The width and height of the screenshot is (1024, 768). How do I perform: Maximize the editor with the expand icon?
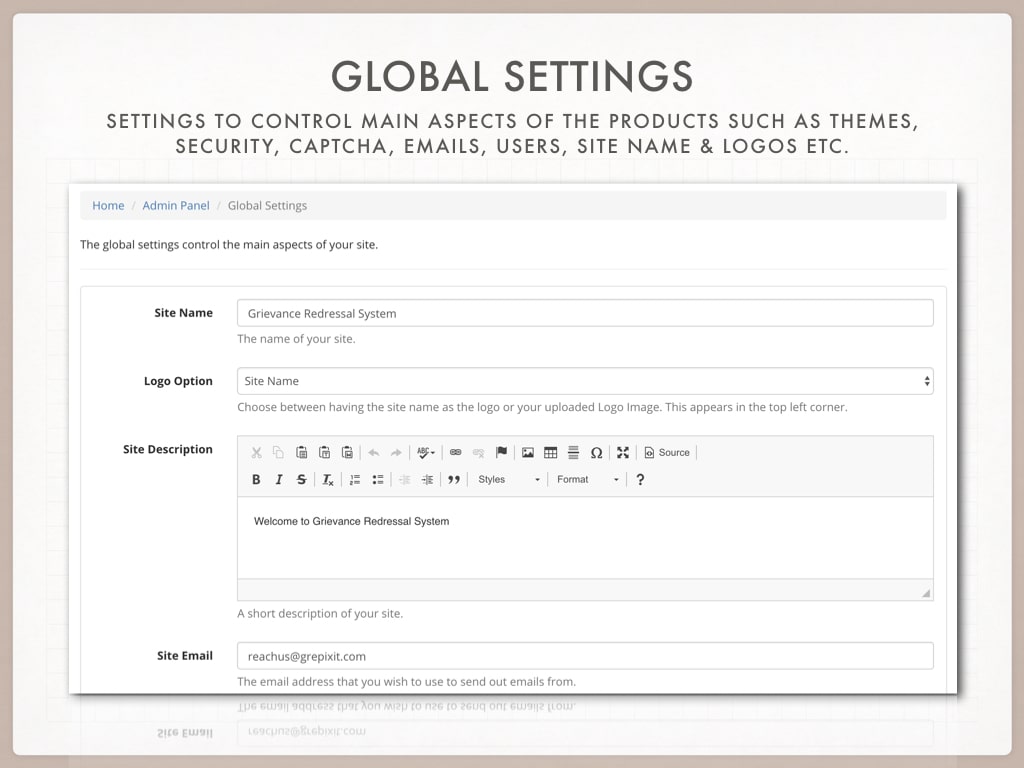623,453
